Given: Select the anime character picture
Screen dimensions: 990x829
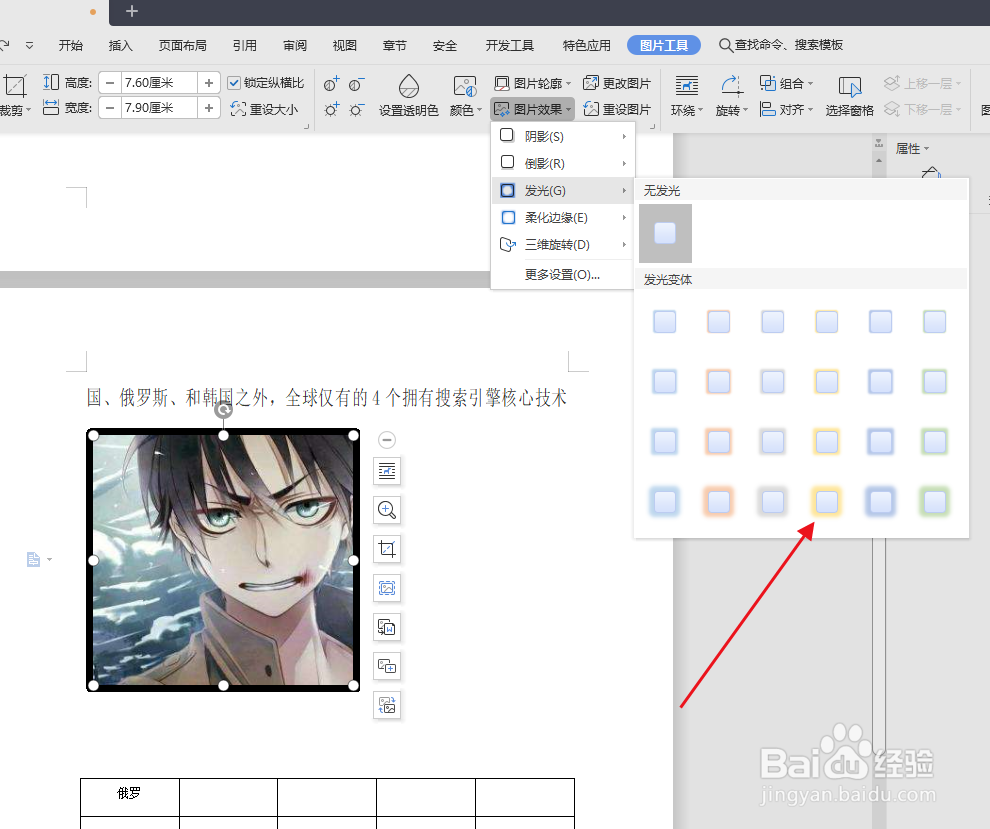Looking at the screenshot, I should coord(223,560).
